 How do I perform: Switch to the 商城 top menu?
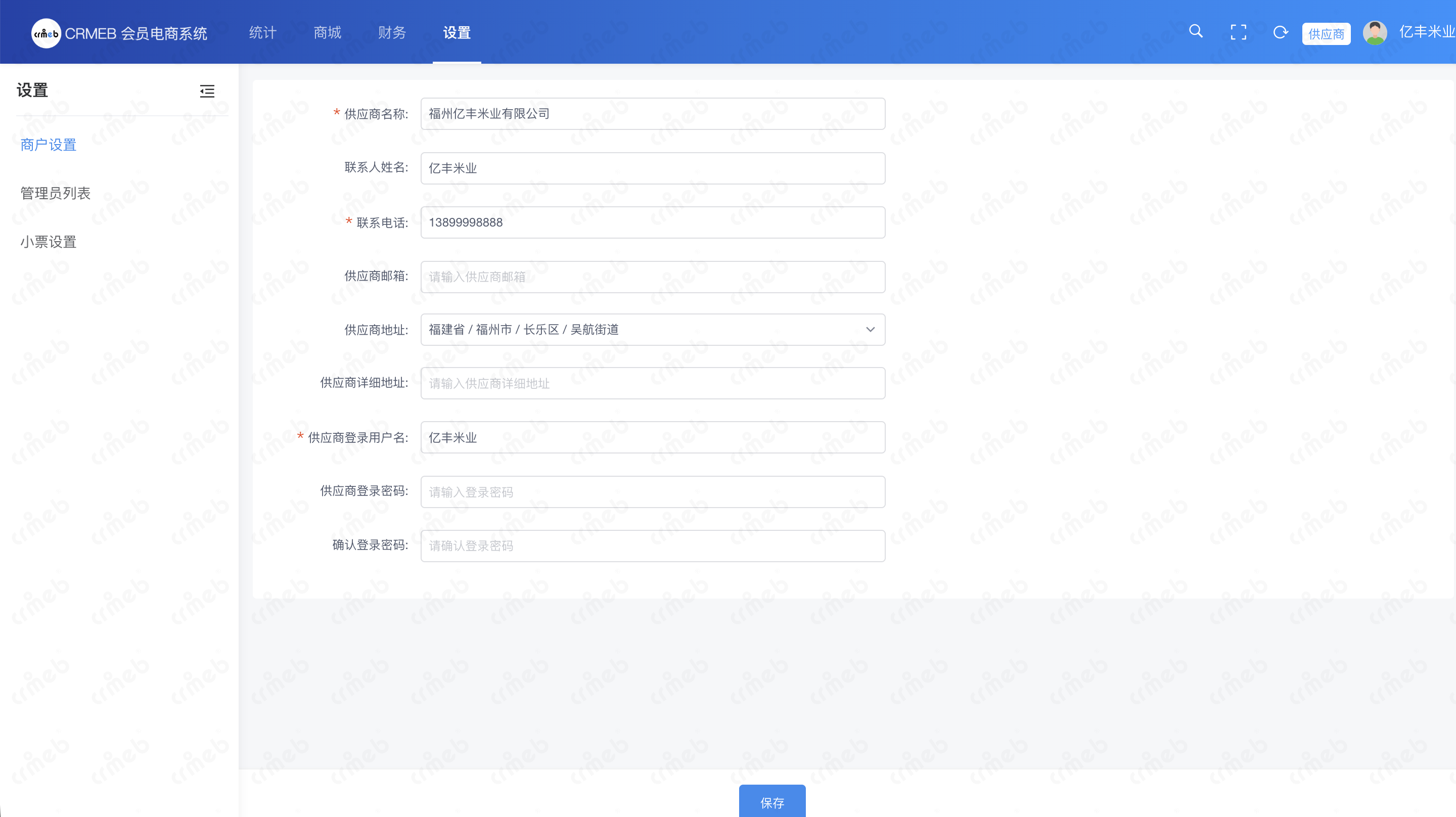[327, 33]
